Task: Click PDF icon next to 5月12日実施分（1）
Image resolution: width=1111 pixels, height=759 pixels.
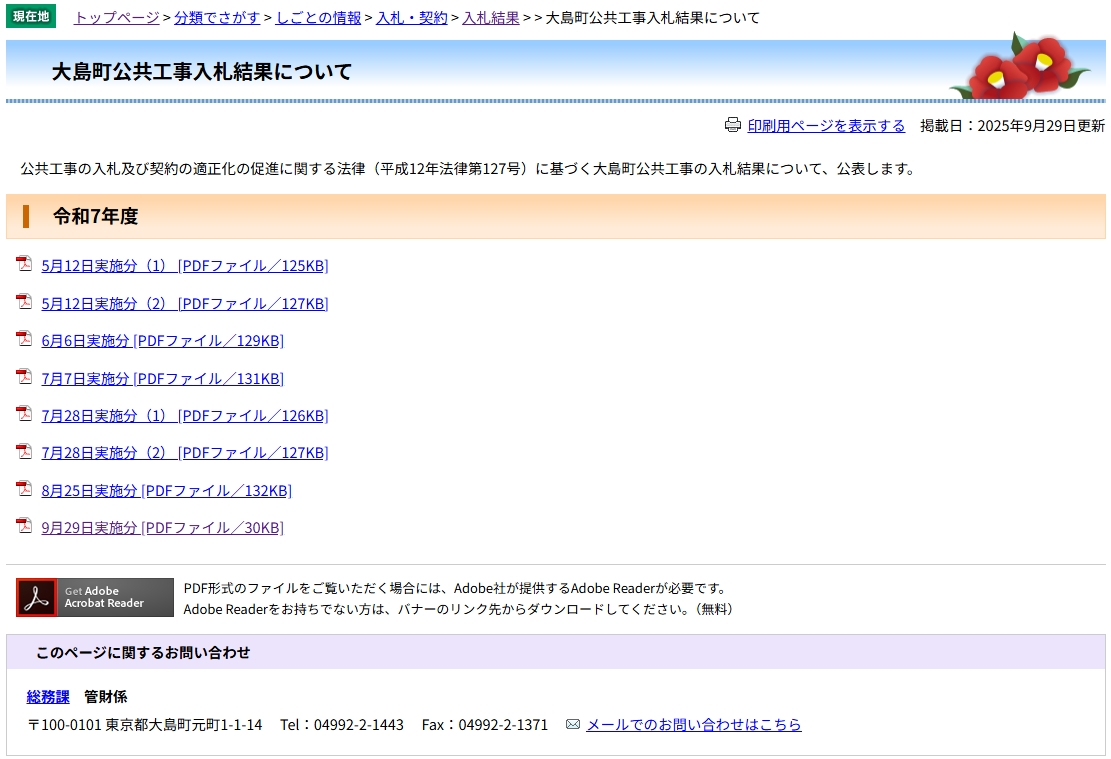Action: point(24,264)
